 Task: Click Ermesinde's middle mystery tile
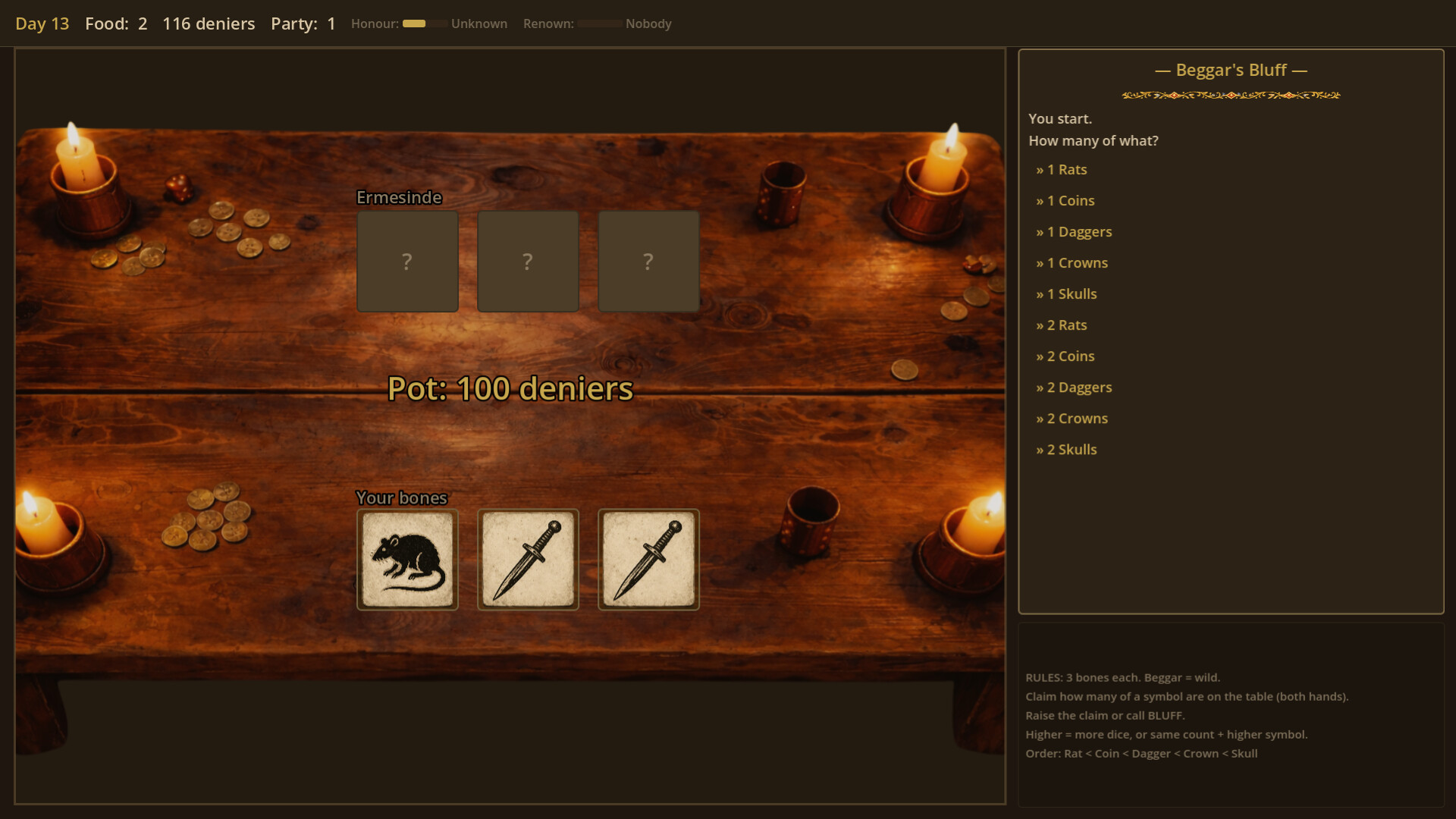[x=528, y=261]
